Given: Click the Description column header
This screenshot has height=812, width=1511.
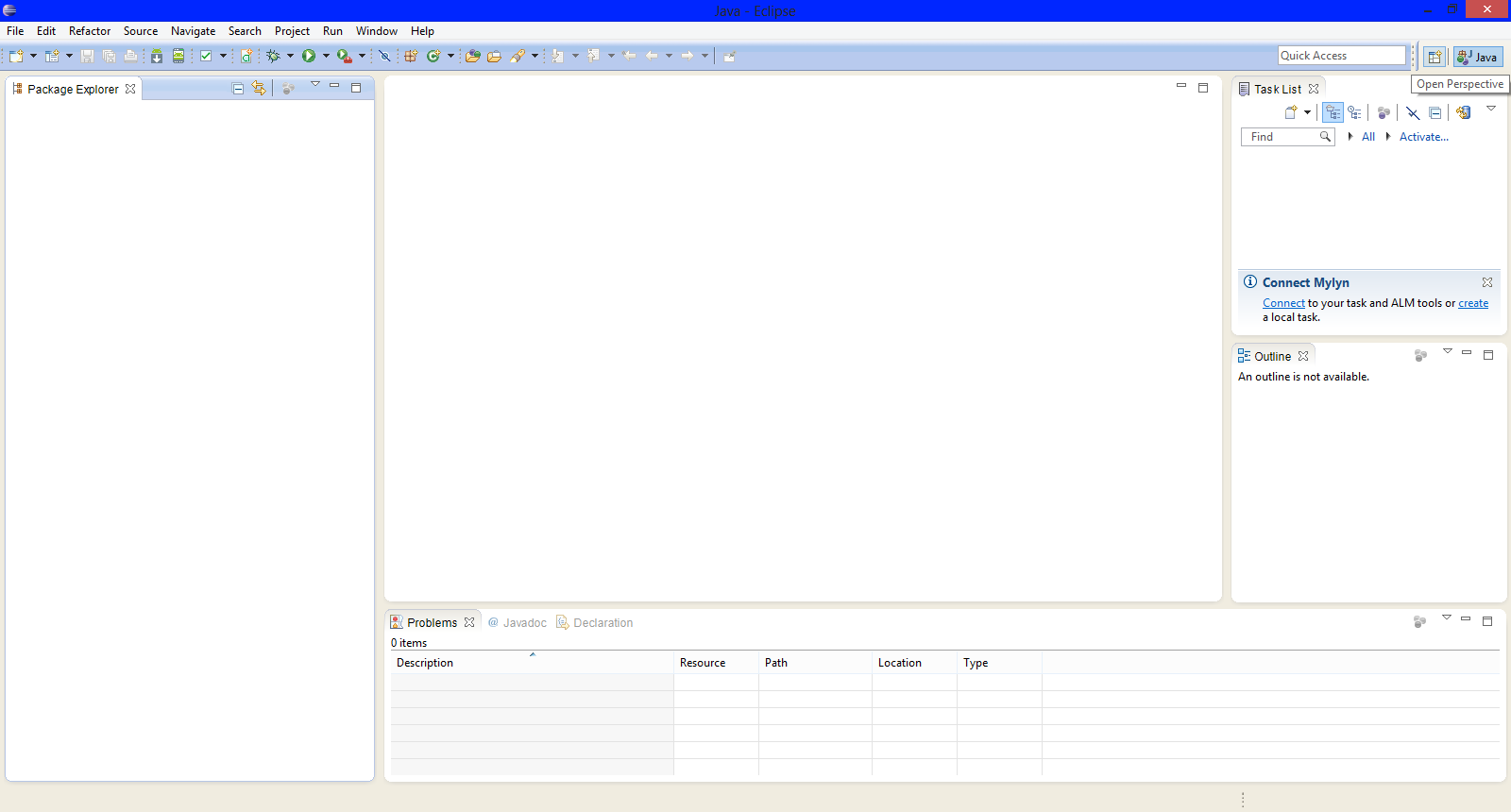Looking at the screenshot, I should click(x=425, y=663).
